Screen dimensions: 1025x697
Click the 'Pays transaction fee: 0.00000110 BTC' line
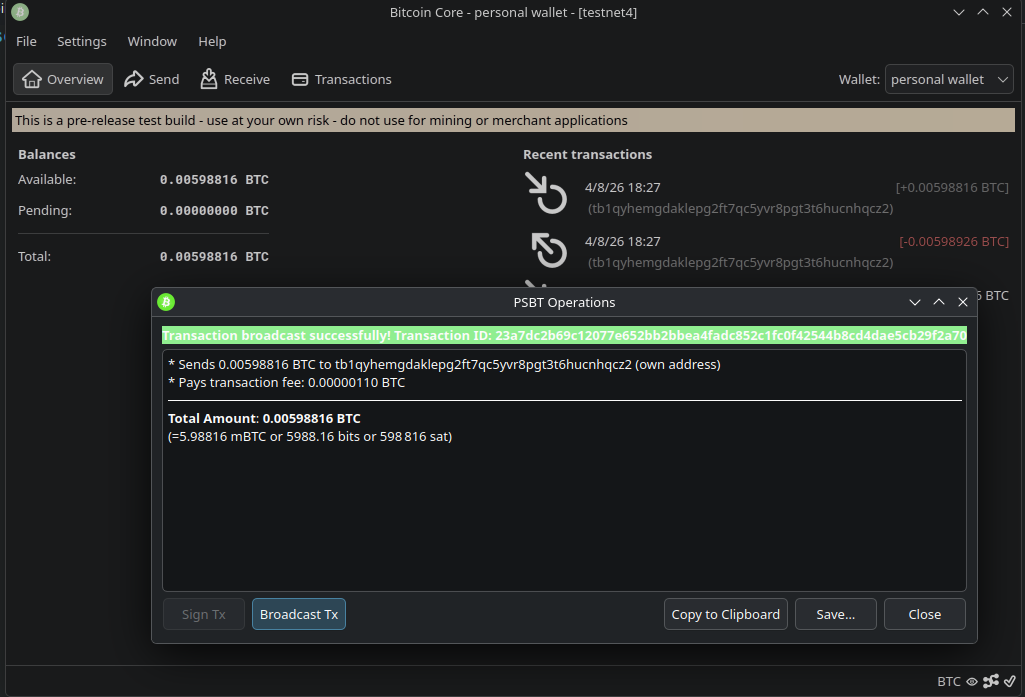[287, 382]
